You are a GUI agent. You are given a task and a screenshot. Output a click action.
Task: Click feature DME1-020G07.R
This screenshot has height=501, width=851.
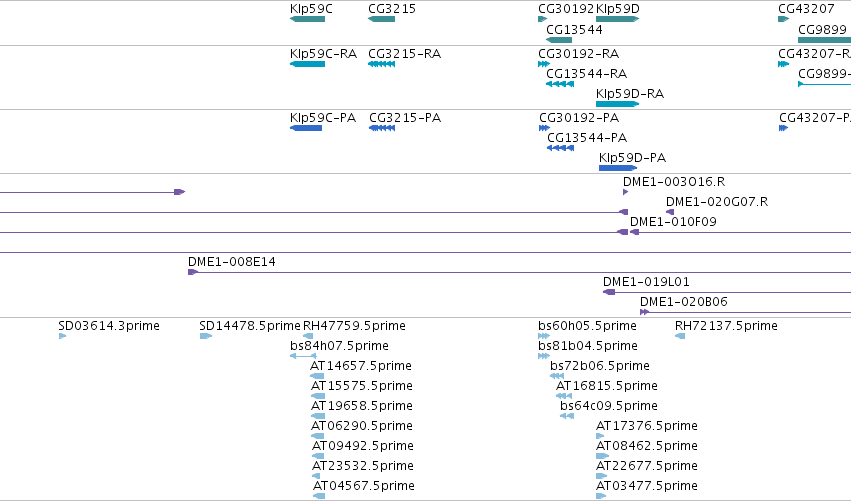pyautogui.click(x=670, y=212)
